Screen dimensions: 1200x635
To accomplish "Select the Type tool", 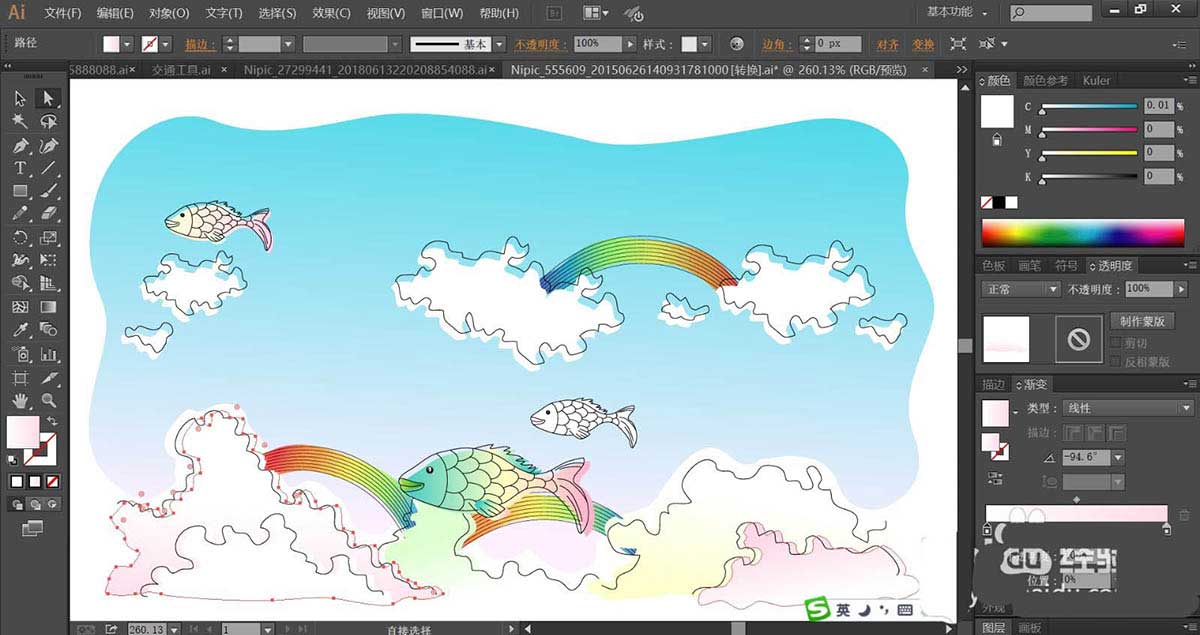I will pyautogui.click(x=20, y=168).
